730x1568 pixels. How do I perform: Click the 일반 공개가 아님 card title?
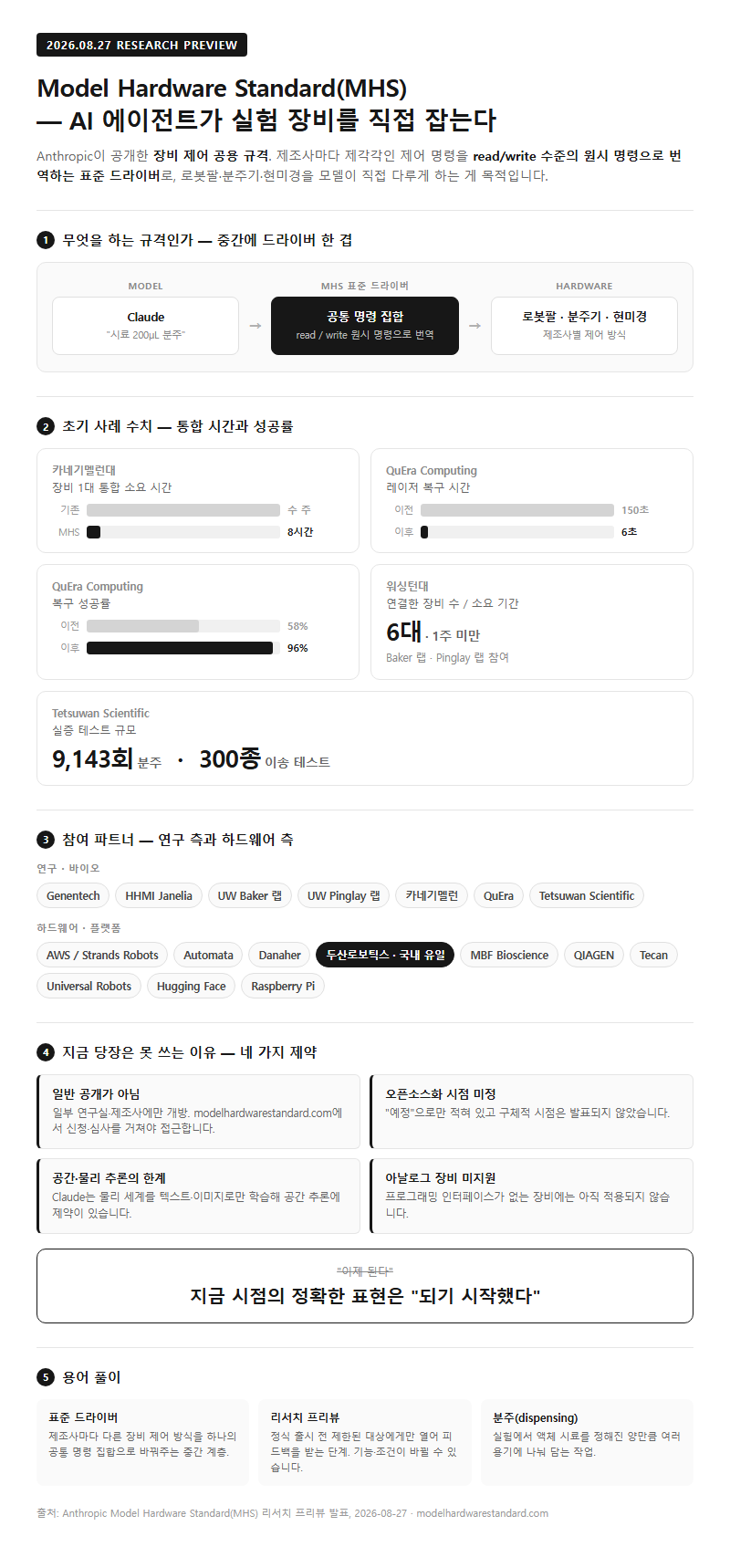(96, 1093)
